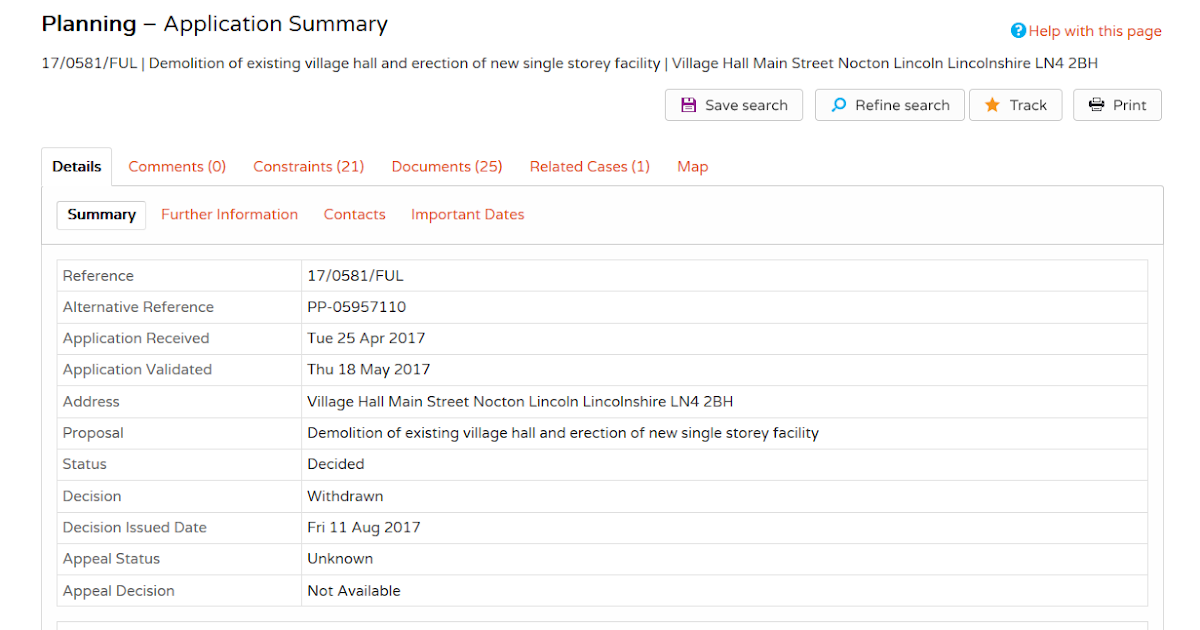
Task: Open Help with this page link
Action: point(1094,30)
